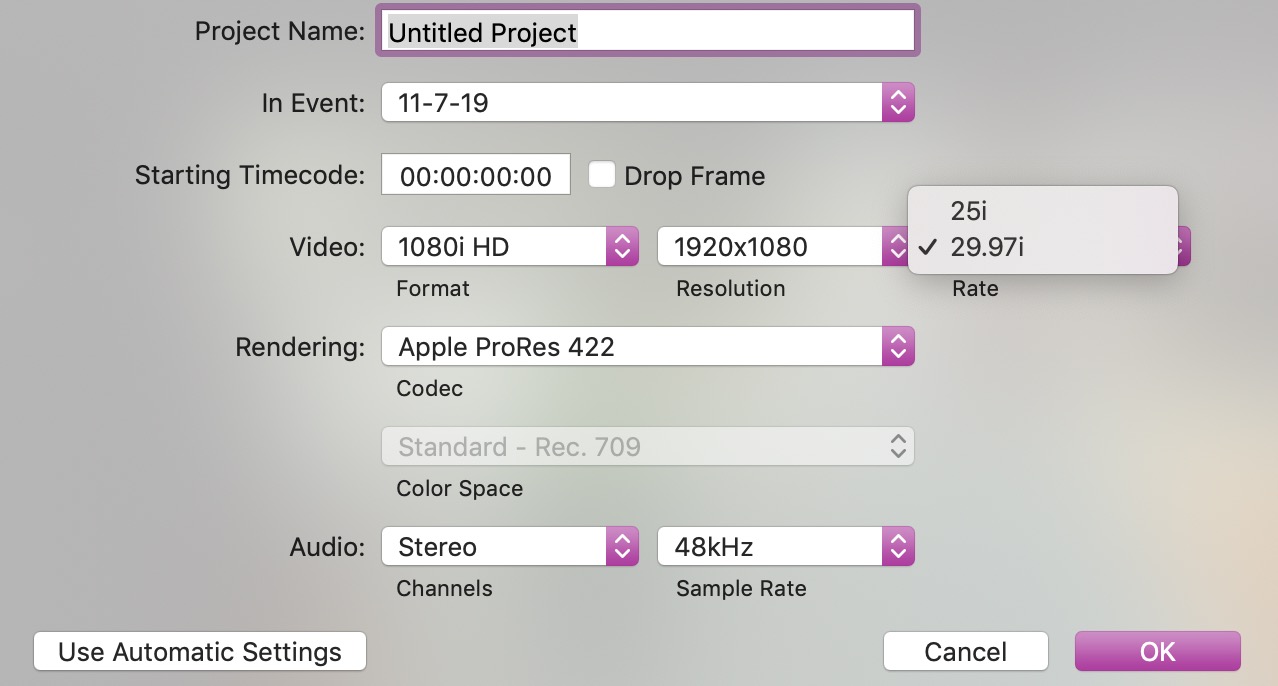Click the Project Name text field
This screenshot has width=1278, height=686.
pos(648,32)
